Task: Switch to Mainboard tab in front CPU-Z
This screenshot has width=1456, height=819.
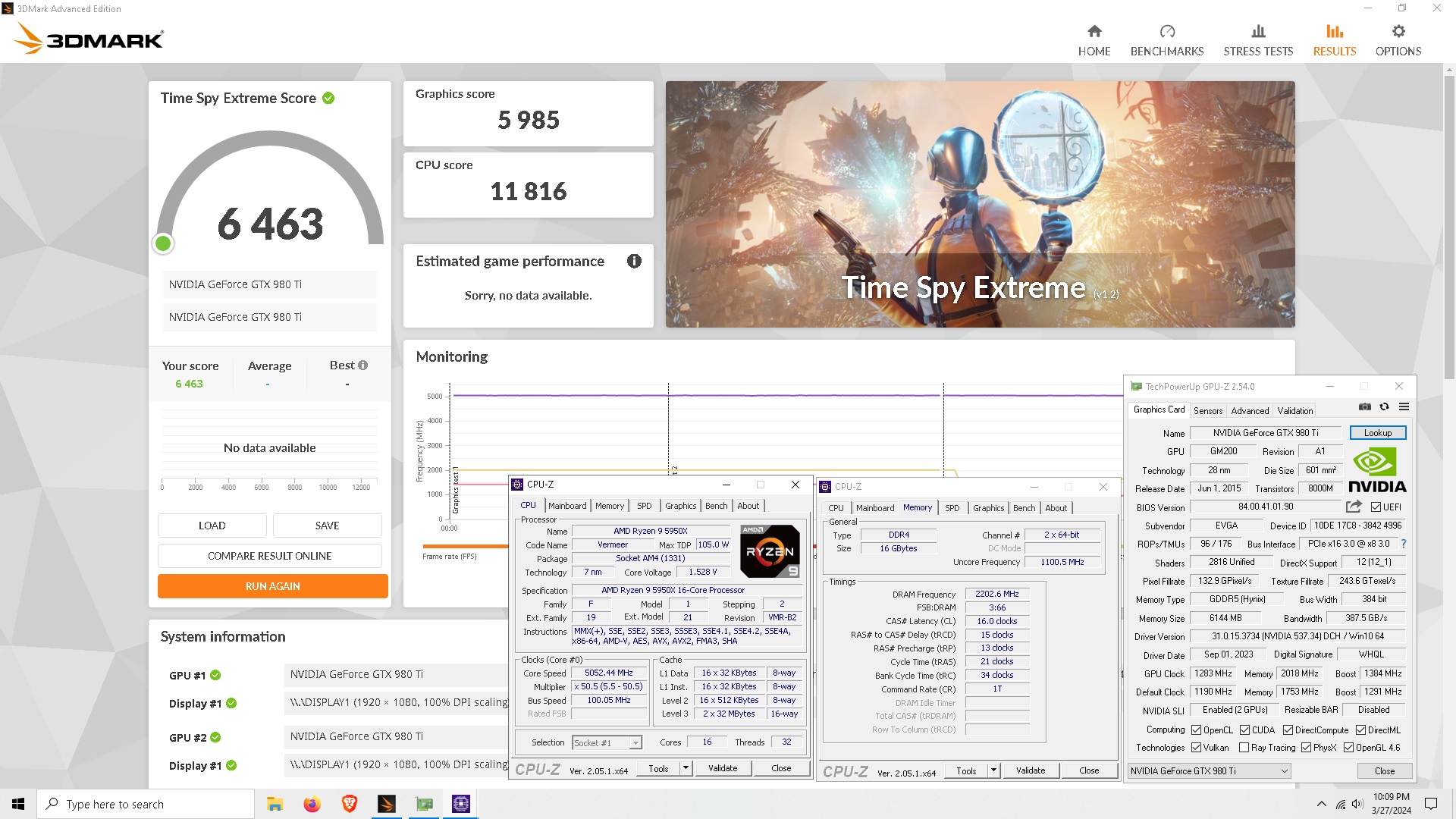Action: (567, 506)
